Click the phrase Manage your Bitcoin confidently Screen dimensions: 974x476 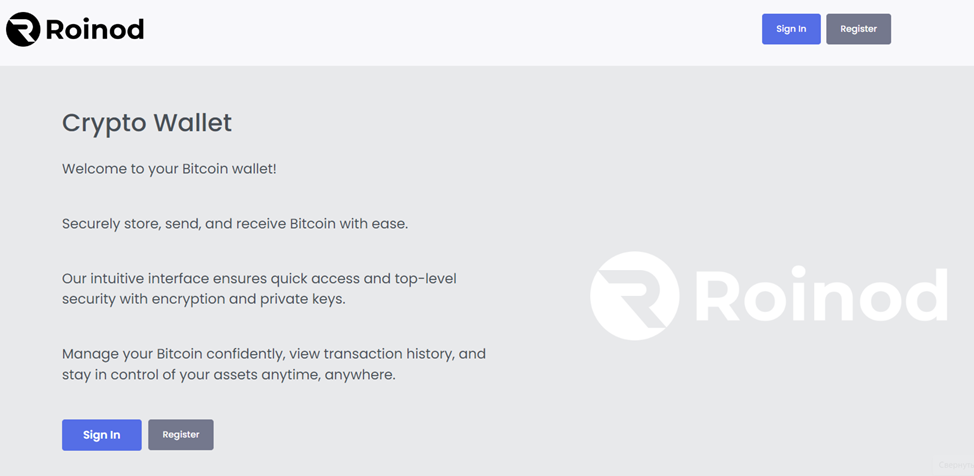173,354
